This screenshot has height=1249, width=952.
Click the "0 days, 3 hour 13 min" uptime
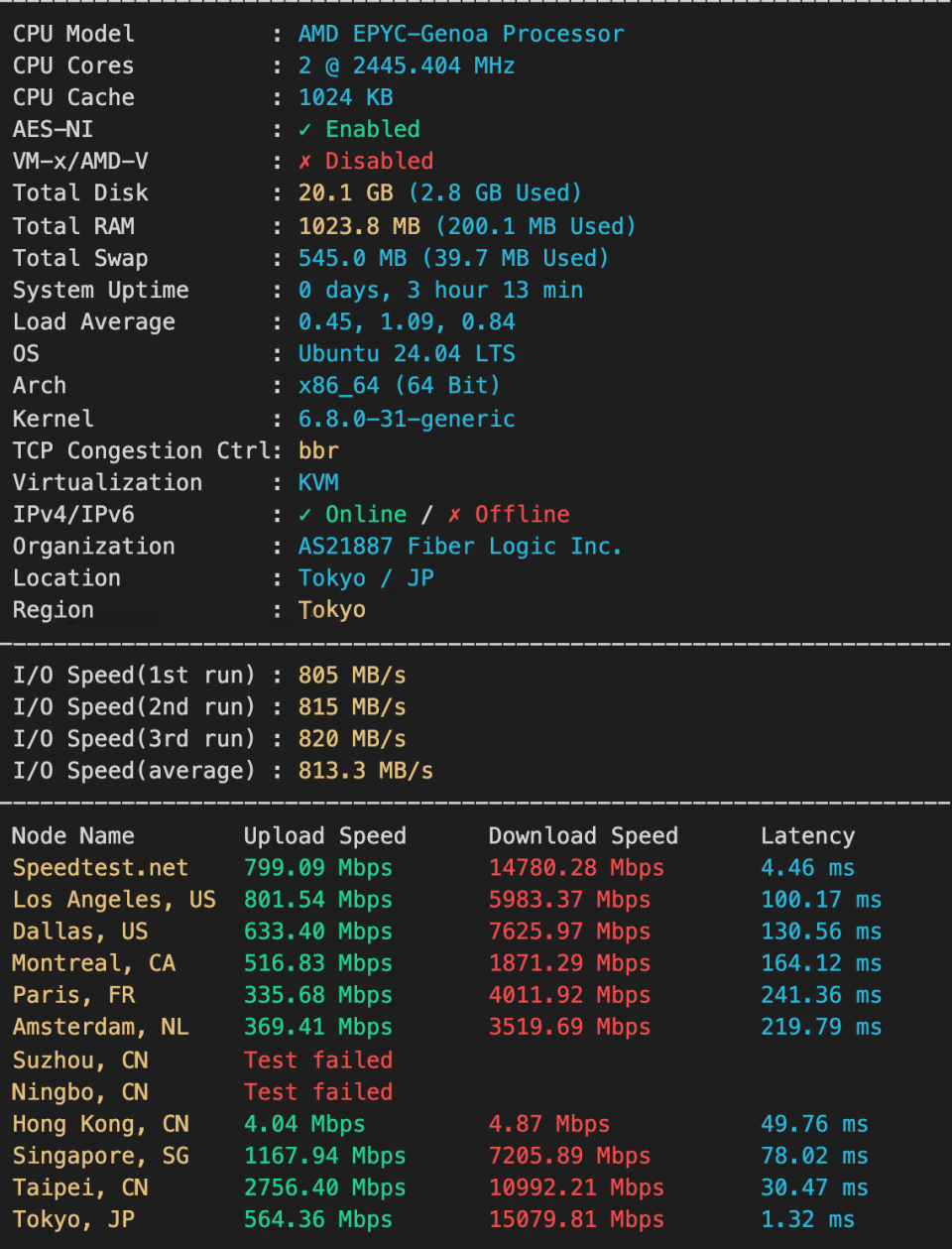(x=441, y=290)
